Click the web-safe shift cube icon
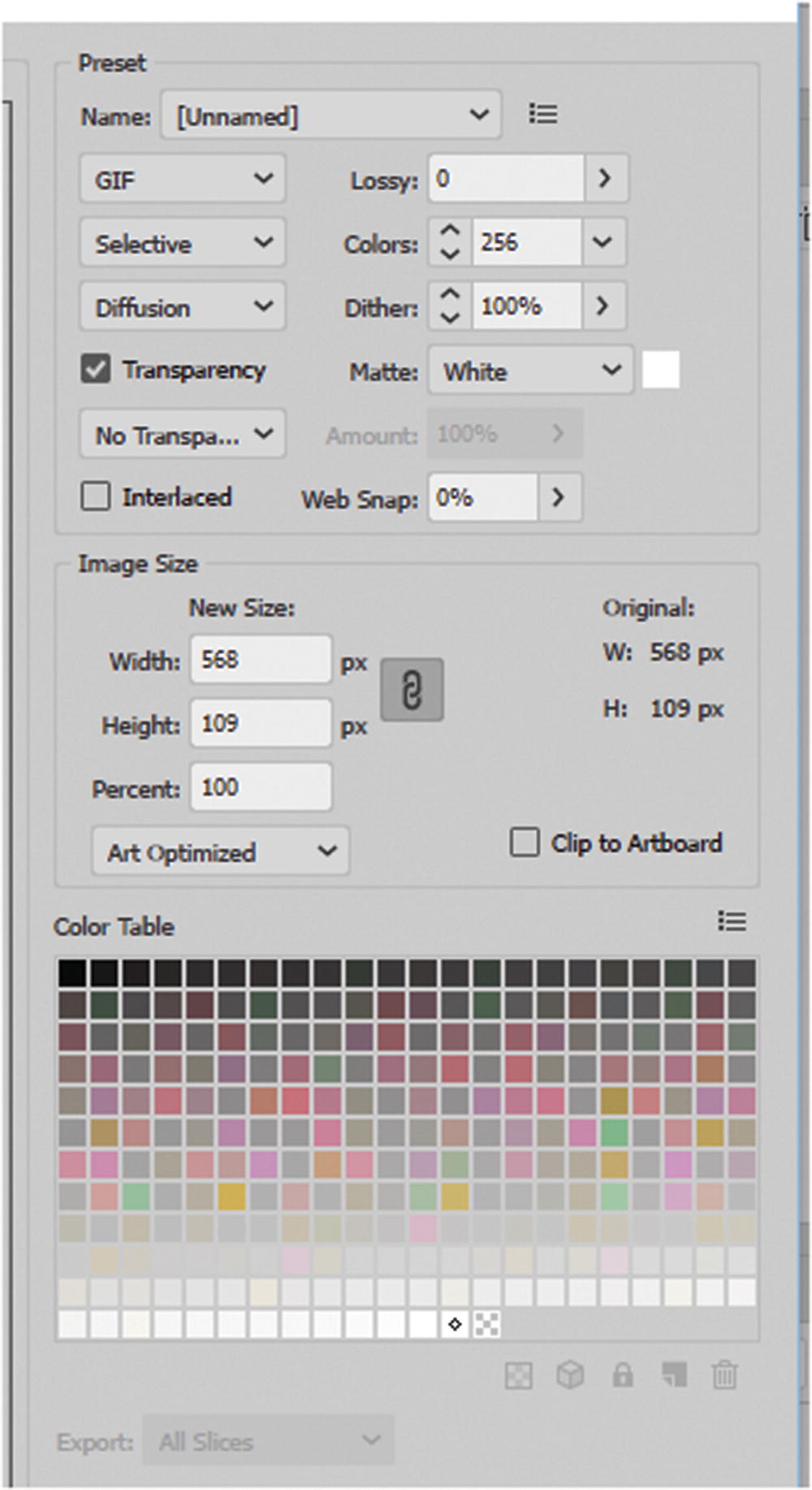Viewport: 812px width, 1490px height. (570, 1375)
